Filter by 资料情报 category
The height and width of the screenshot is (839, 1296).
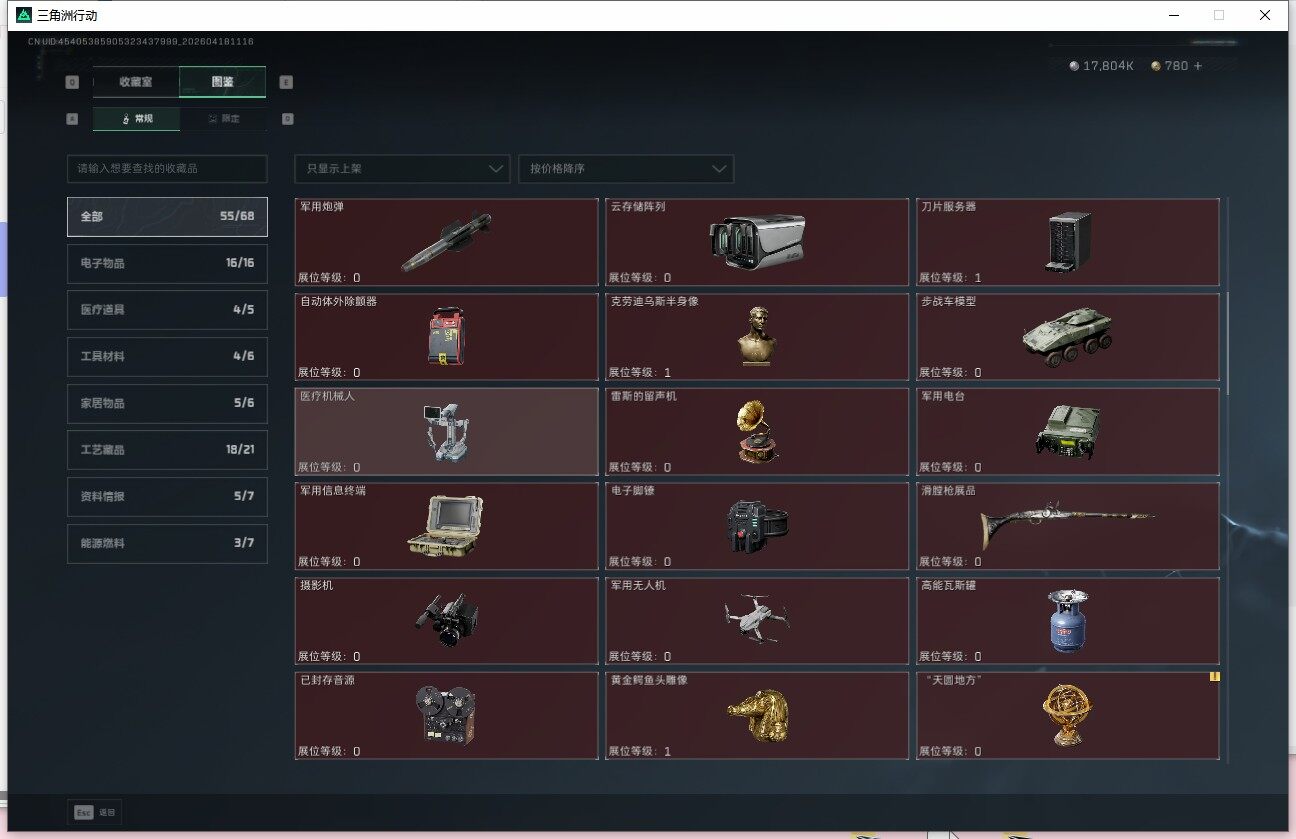point(167,497)
